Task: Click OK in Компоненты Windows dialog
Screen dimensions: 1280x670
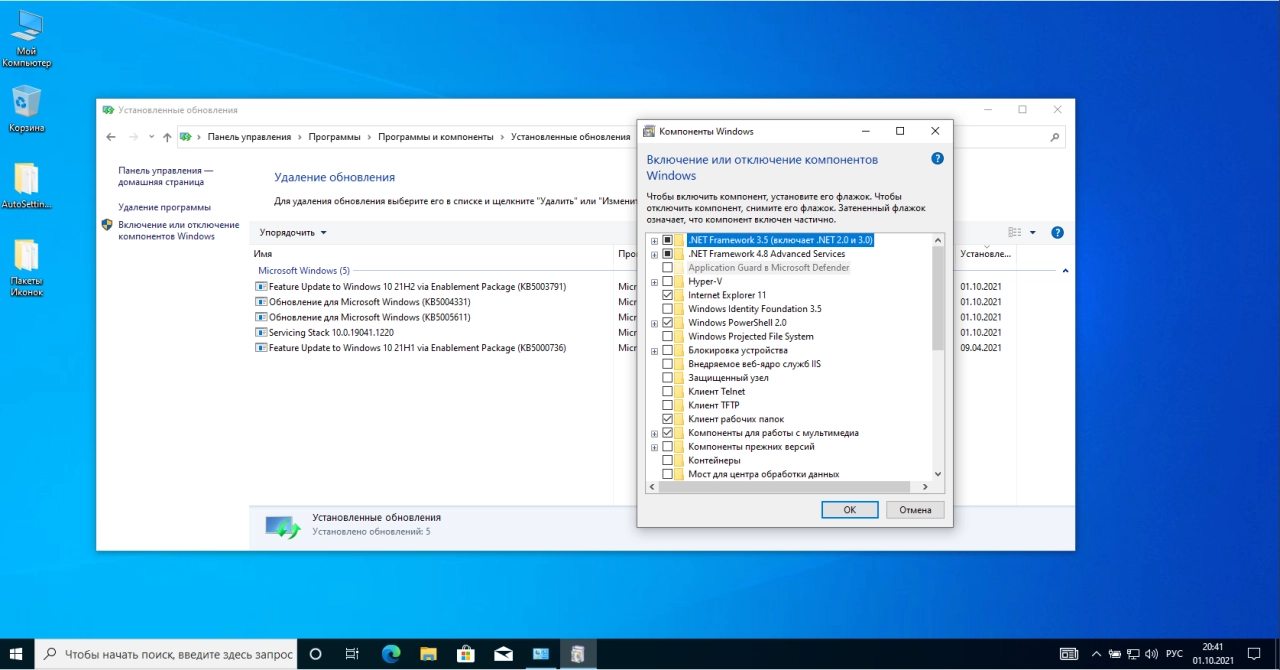Action: click(x=849, y=510)
